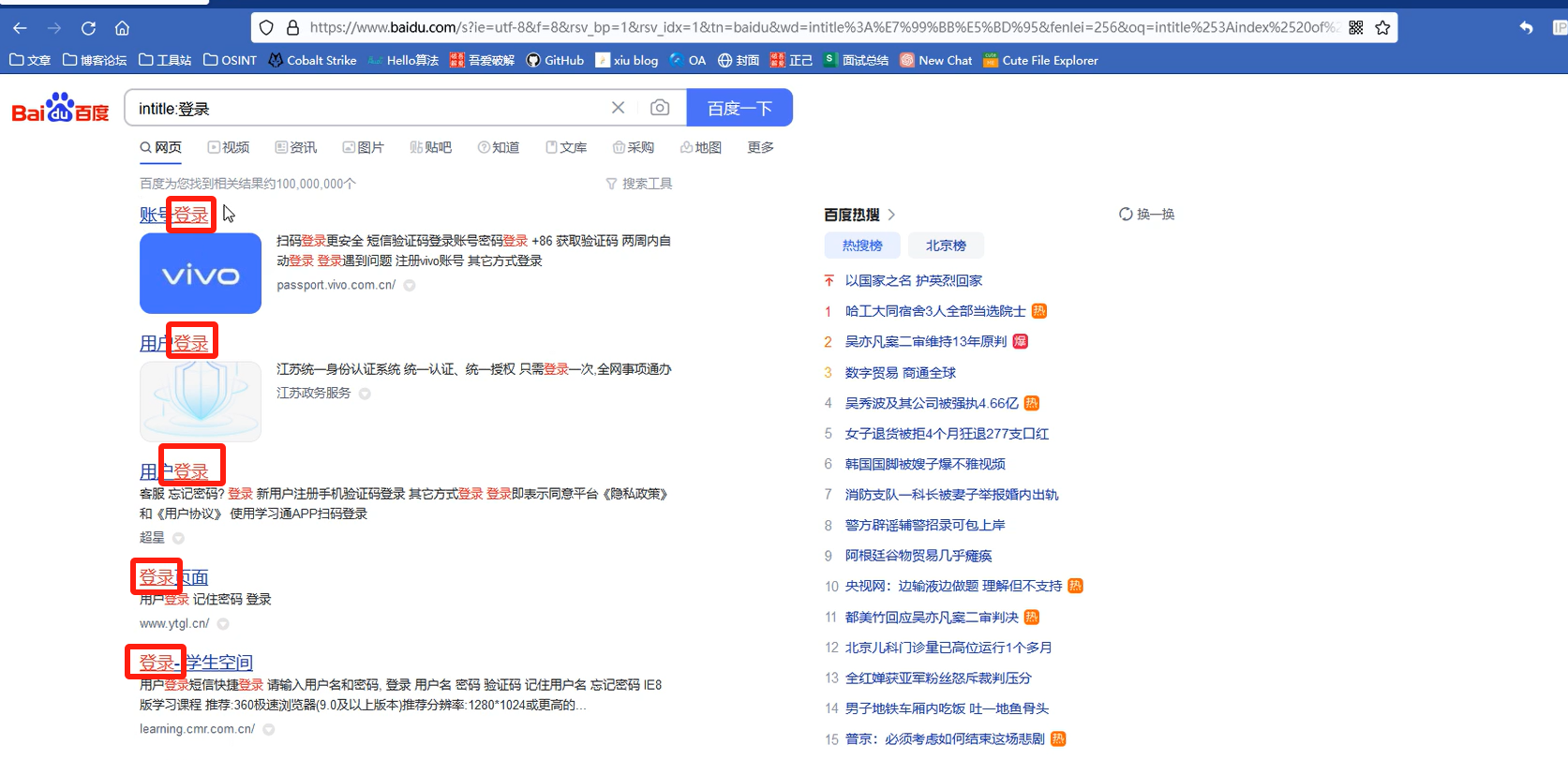
Task: Open the xiu blog bookmark
Action: [x=626, y=60]
